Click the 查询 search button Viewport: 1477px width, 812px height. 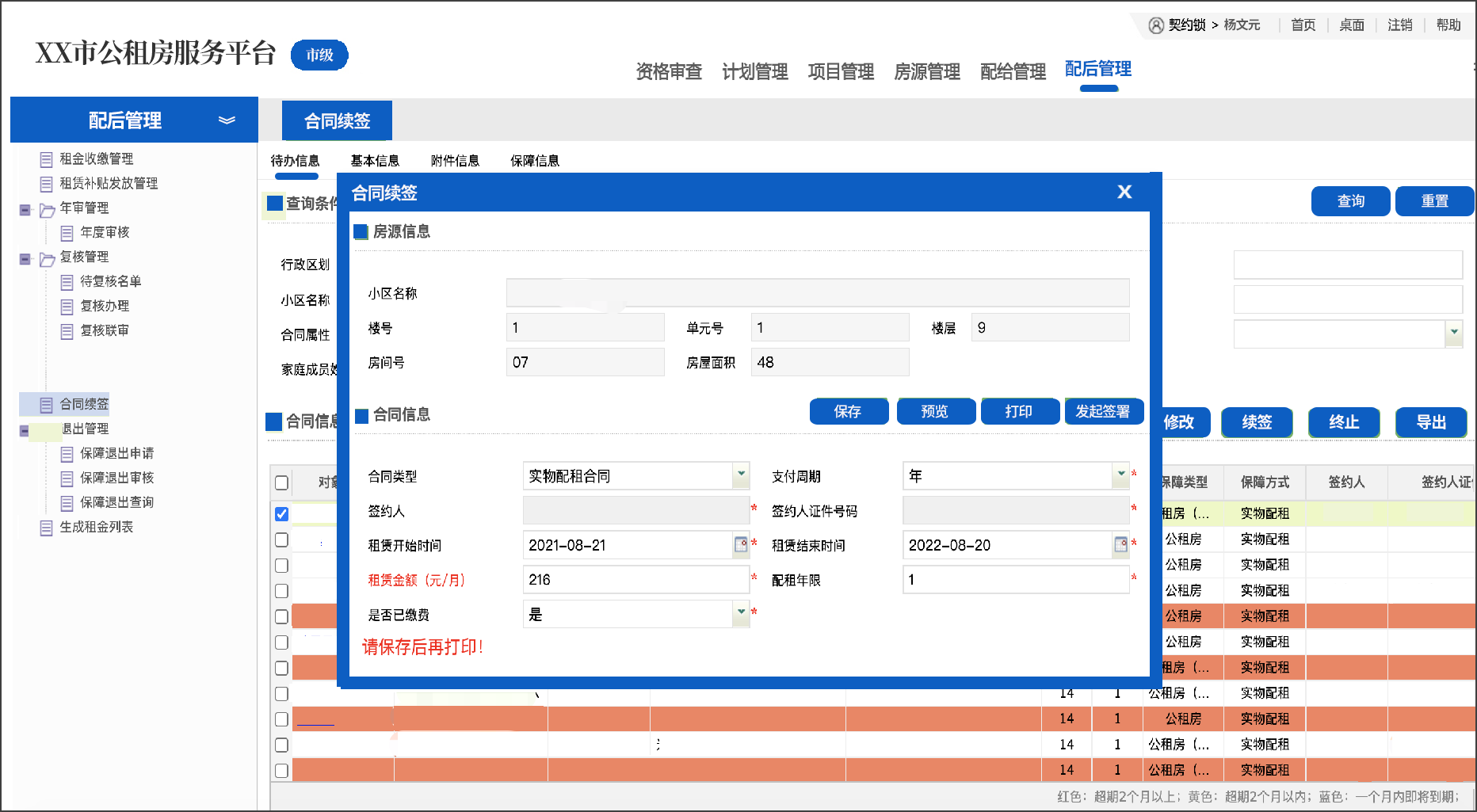(1351, 201)
